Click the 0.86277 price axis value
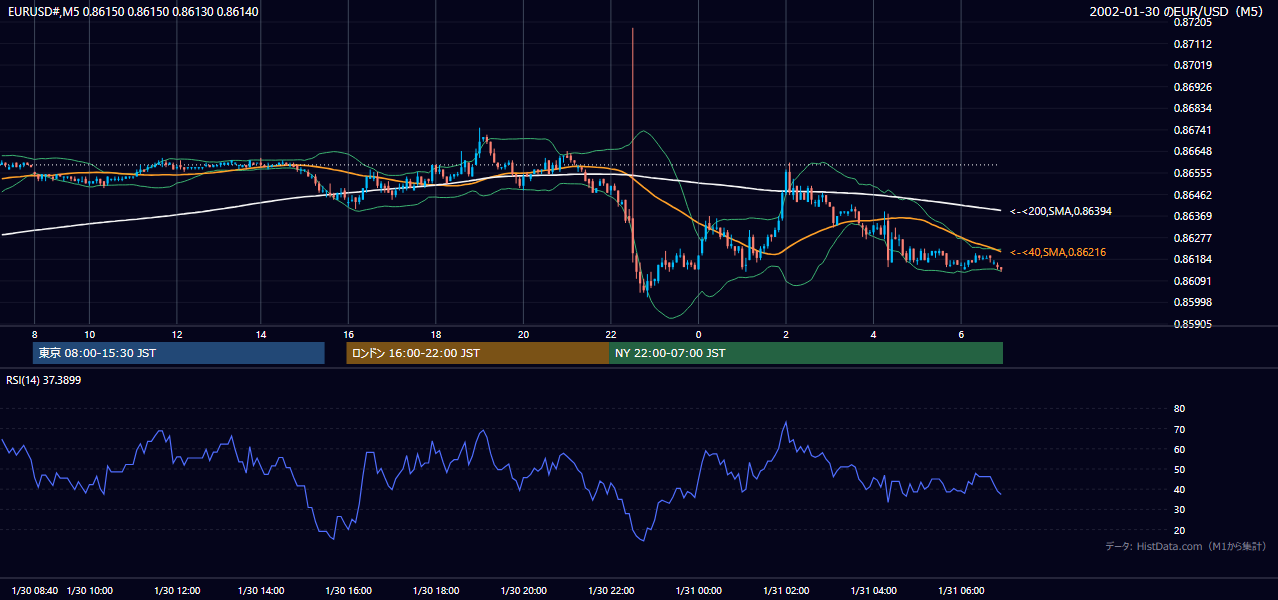 tap(1192, 238)
